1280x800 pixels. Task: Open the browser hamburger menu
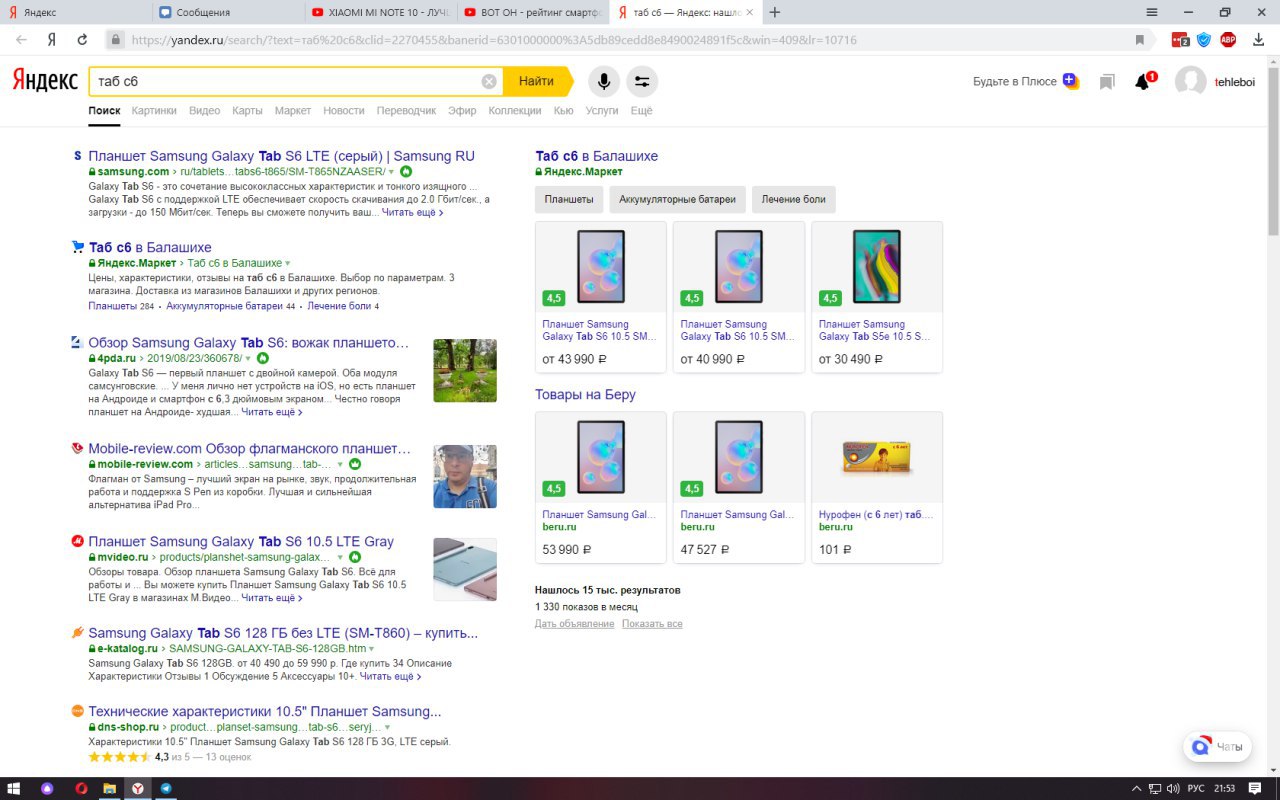point(1152,12)
